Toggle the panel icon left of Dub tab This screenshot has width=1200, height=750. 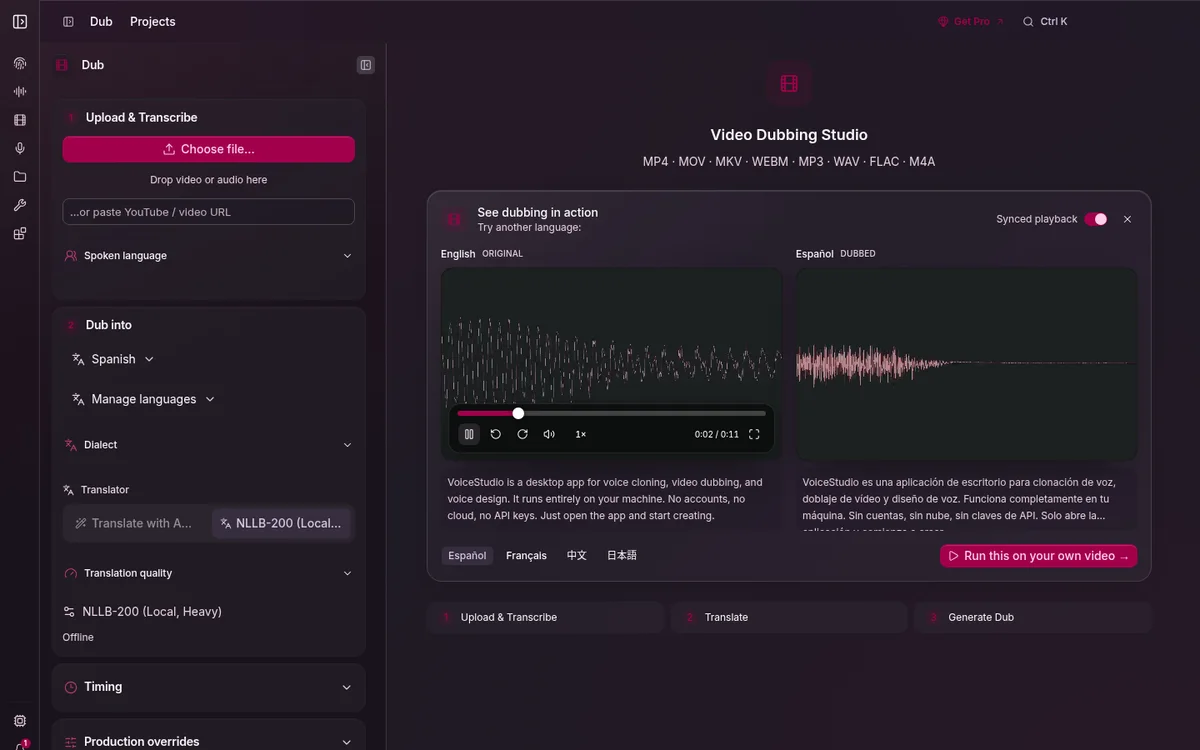68,21
